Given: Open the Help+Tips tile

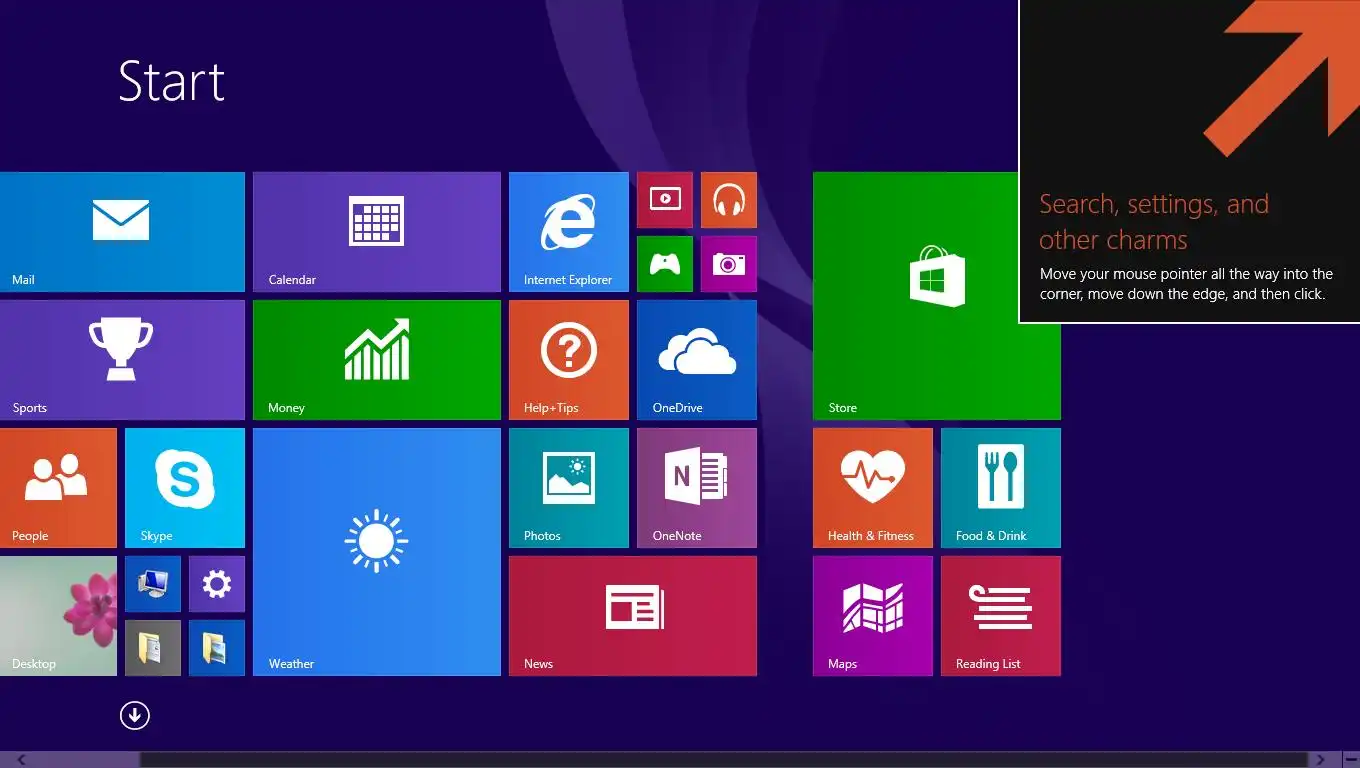Looking at the screenshot, I should click(569, 360).
